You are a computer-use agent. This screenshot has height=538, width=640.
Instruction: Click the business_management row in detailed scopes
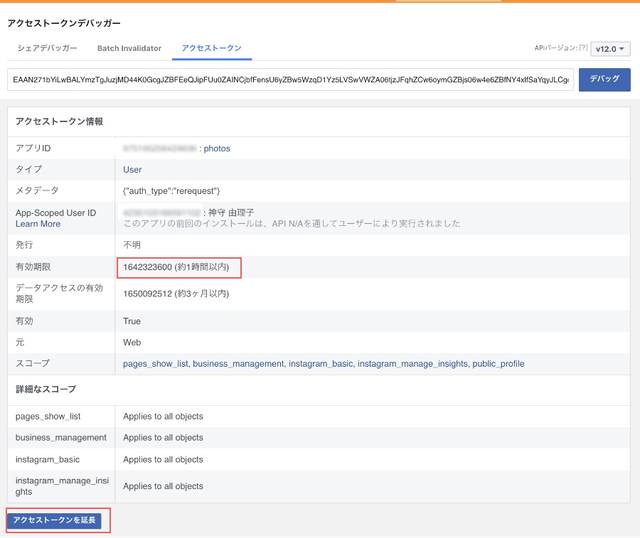[x=318, y=438]
